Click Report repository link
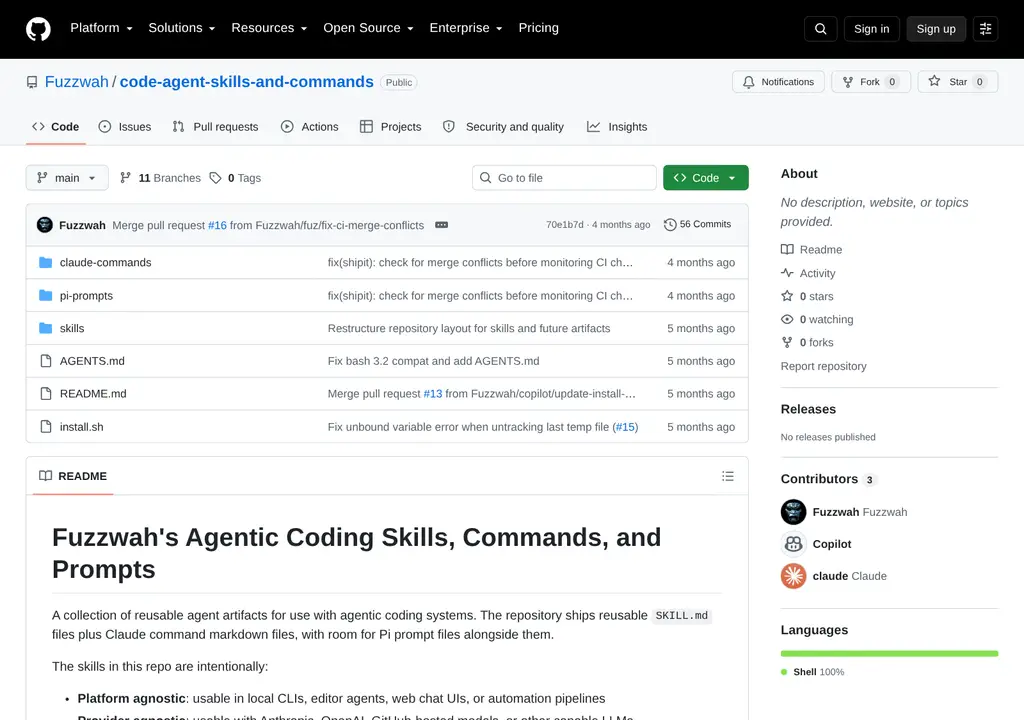 click(x=824, y=367)
